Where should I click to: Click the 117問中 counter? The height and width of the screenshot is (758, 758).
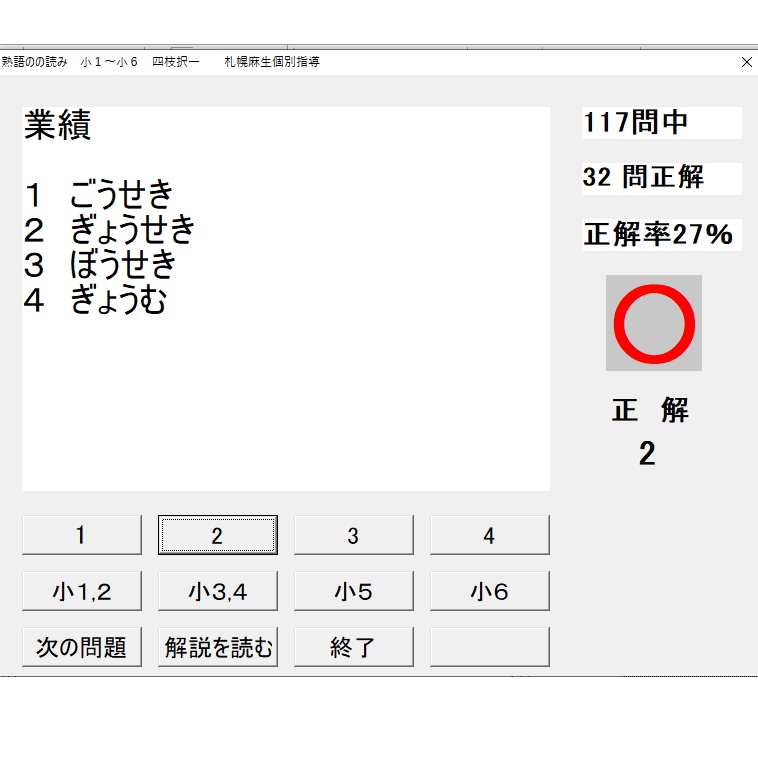coord(661,123)
